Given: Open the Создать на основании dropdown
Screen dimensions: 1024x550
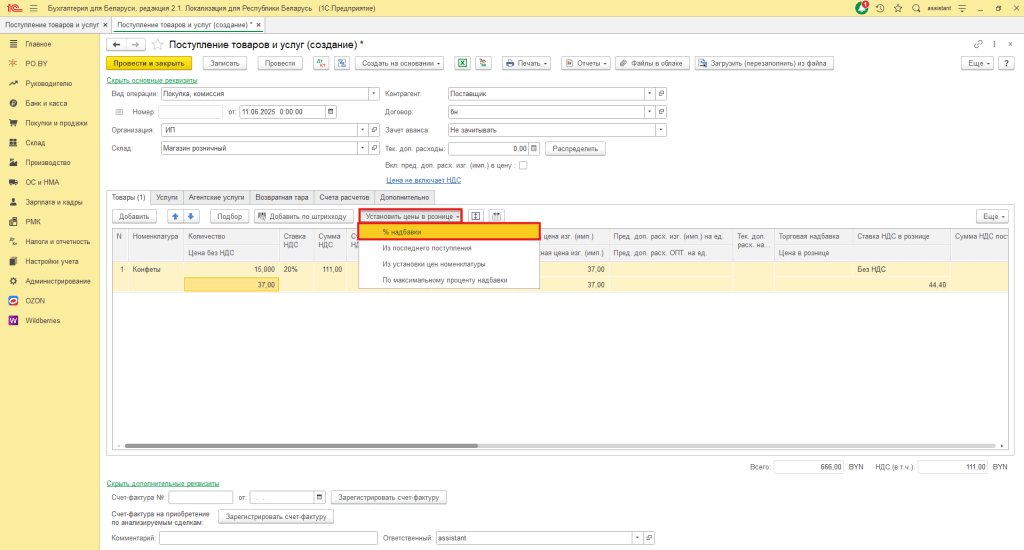Looking at the screenshot, I should [400, 63].
